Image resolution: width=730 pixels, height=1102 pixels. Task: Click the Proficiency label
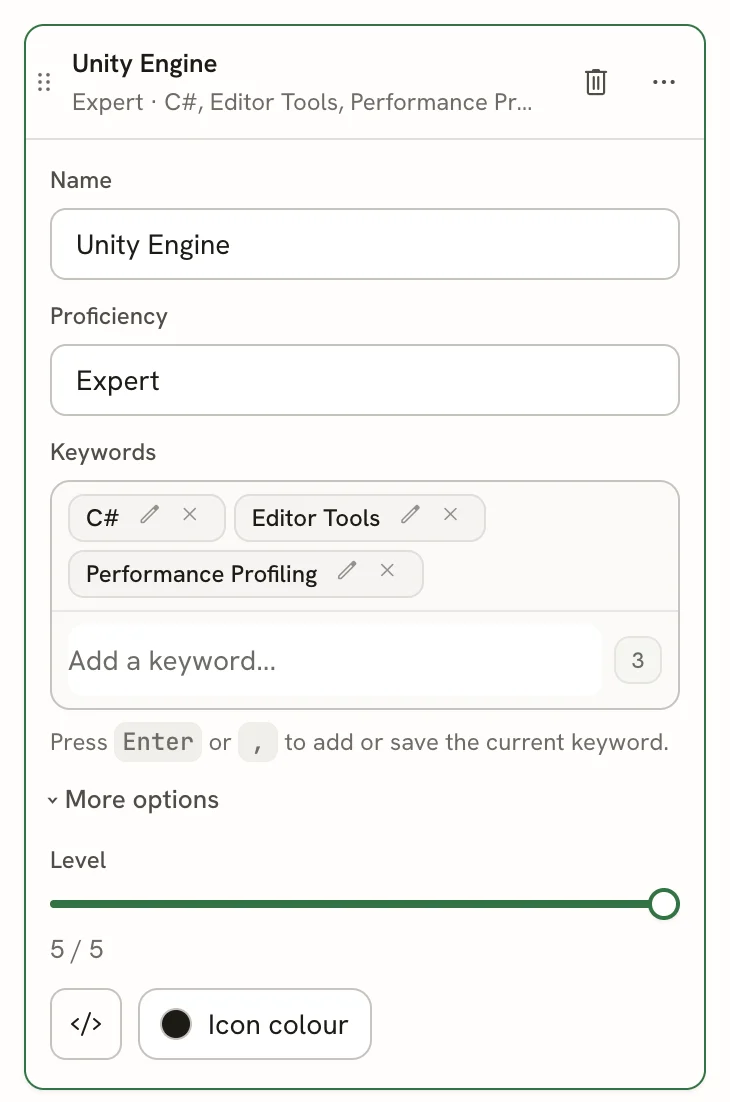109,316
